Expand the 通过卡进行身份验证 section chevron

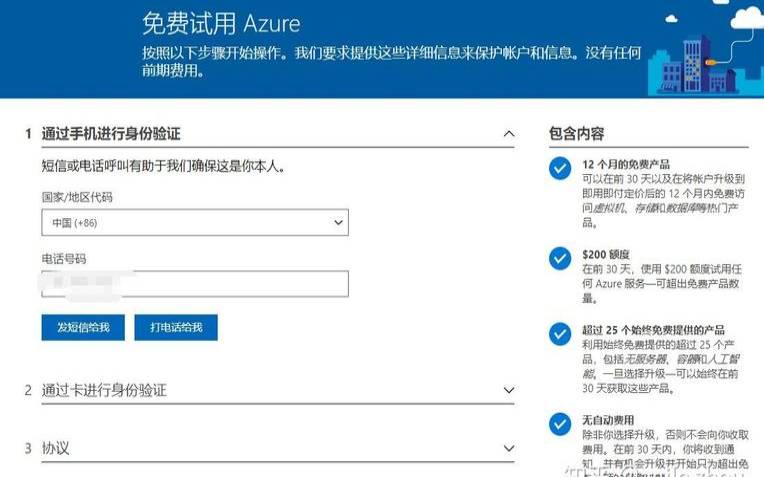pos(509,390)
